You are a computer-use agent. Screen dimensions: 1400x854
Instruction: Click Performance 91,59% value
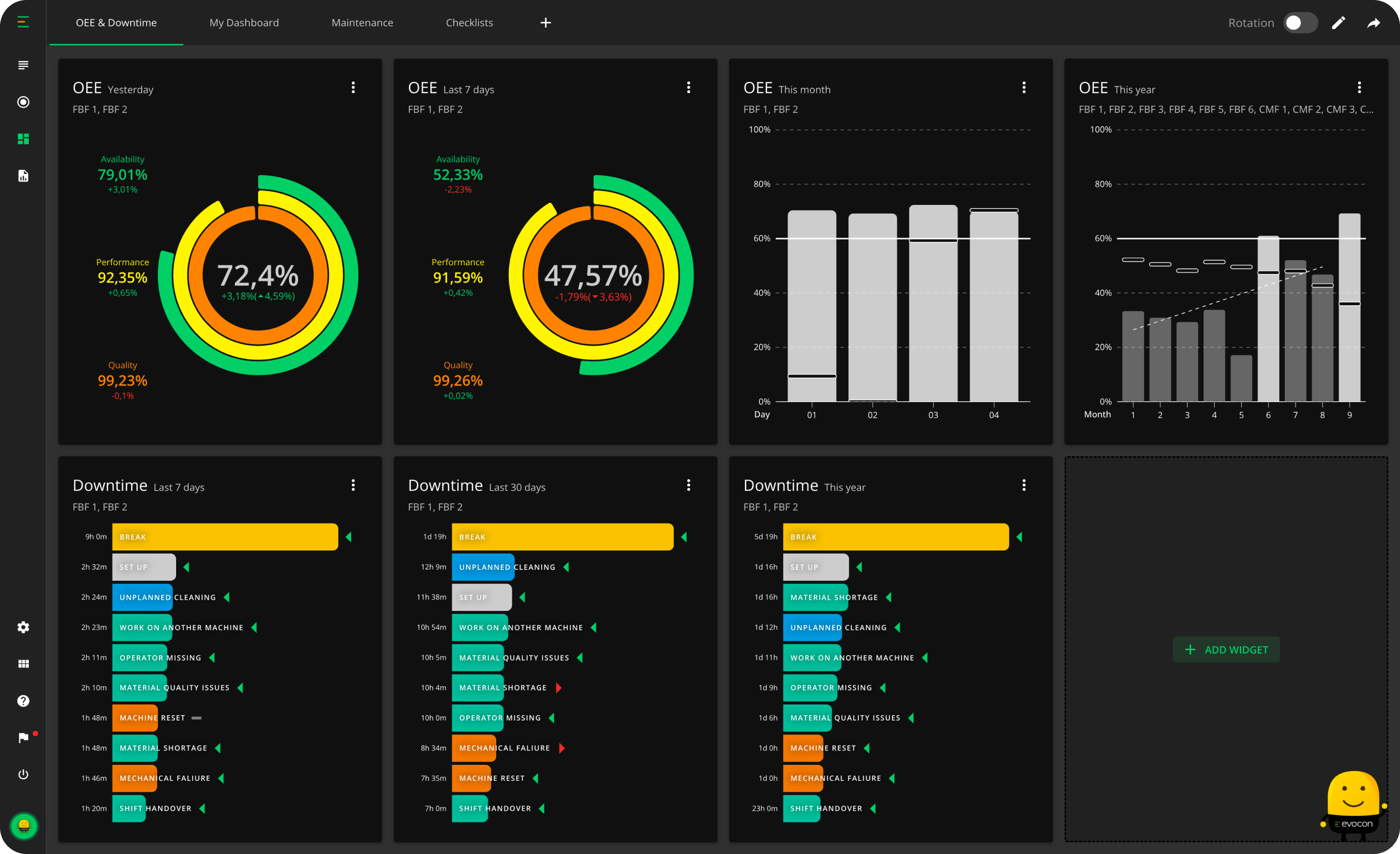click(458, 277)
